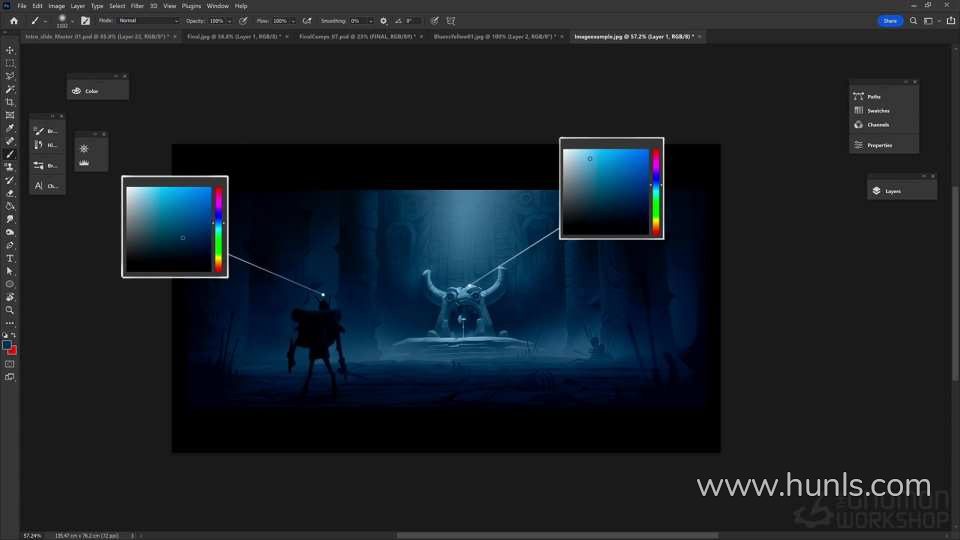Select the Dodge tool
960x540 pixels.
coord(10,232)
